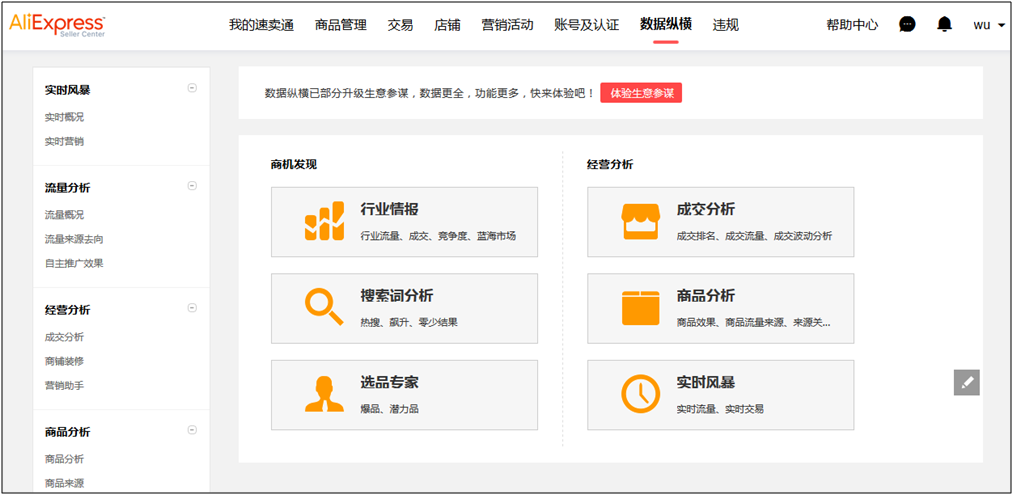Collapse the 流量分析 sidebar section

[192, 186]
